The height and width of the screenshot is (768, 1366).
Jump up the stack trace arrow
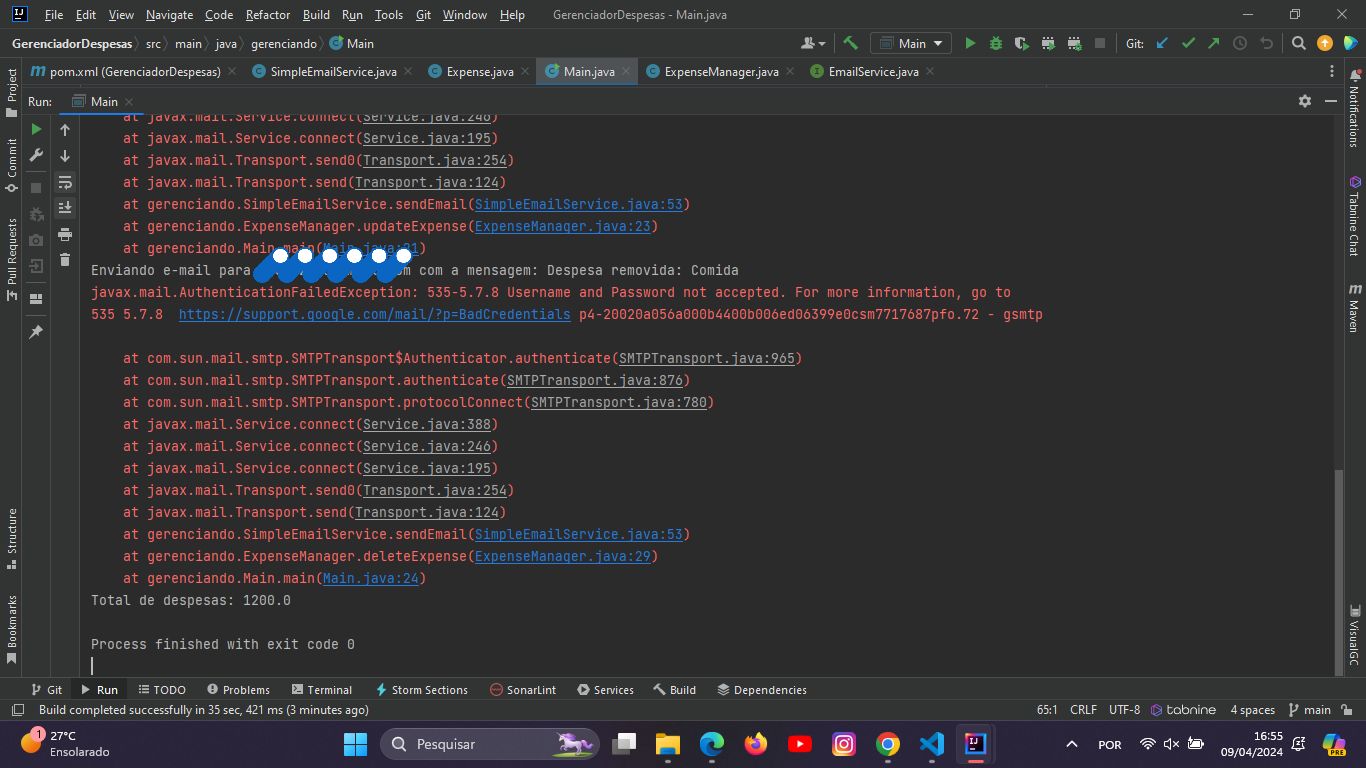point(65,129)
